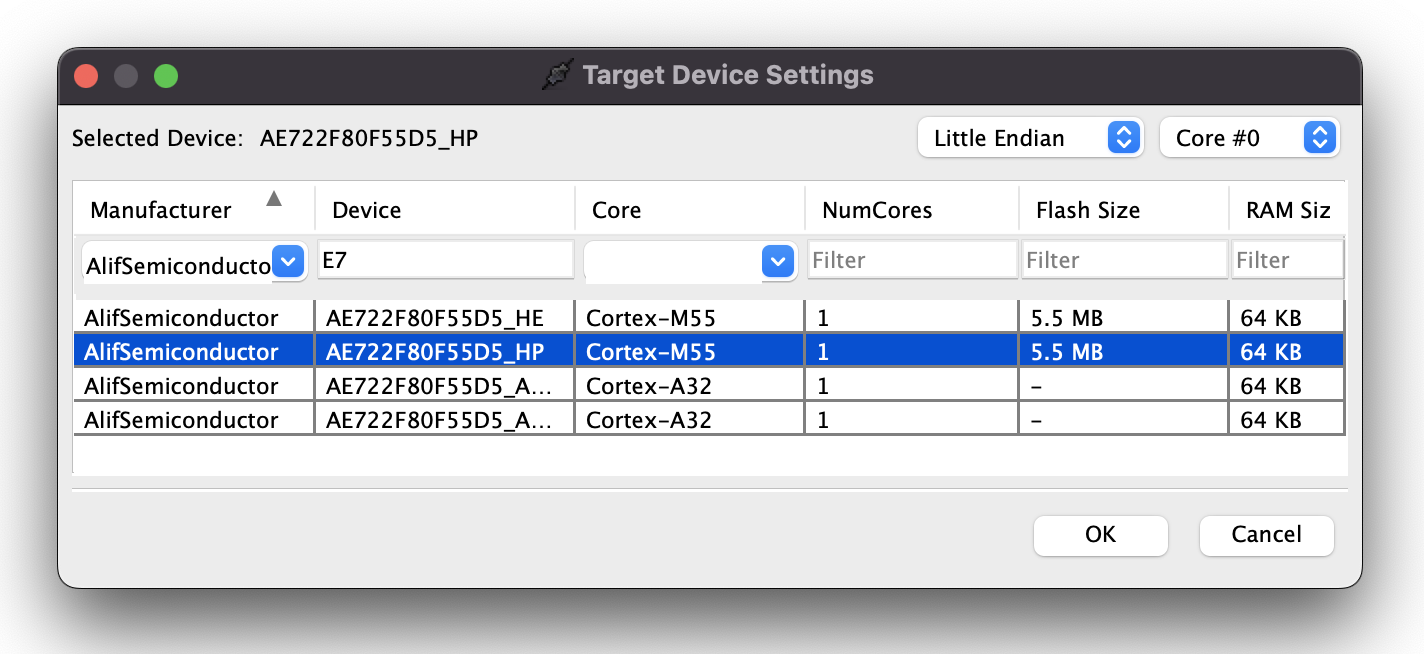Click the green zoom window button
Image resolution: width=1424 pixels, height=654 pixels.
click(166, 75)
